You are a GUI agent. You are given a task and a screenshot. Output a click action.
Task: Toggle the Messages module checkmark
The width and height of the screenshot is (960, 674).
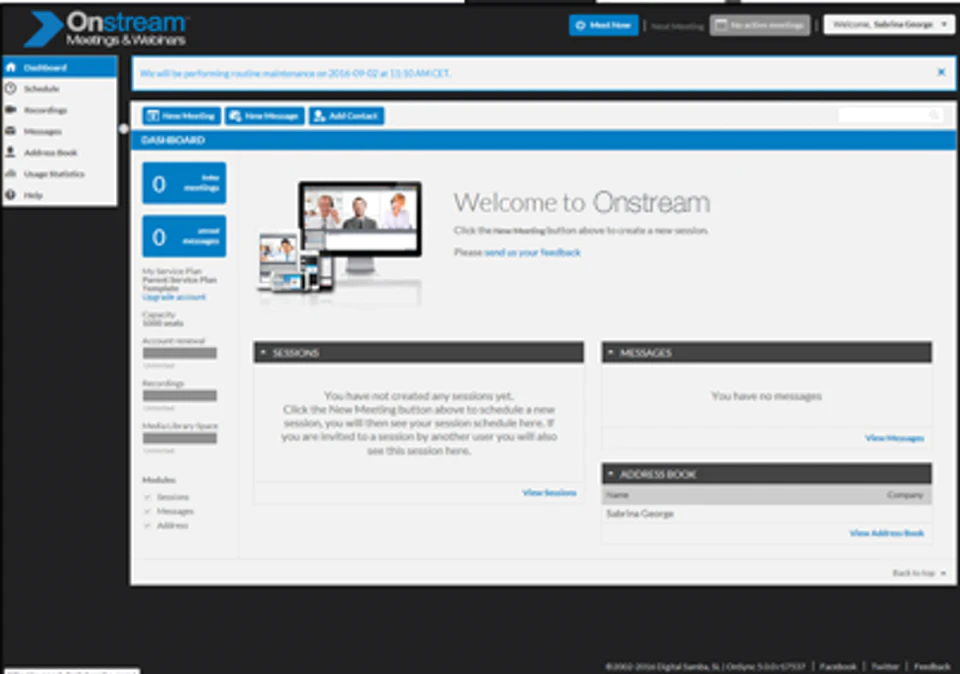point(148,511)
